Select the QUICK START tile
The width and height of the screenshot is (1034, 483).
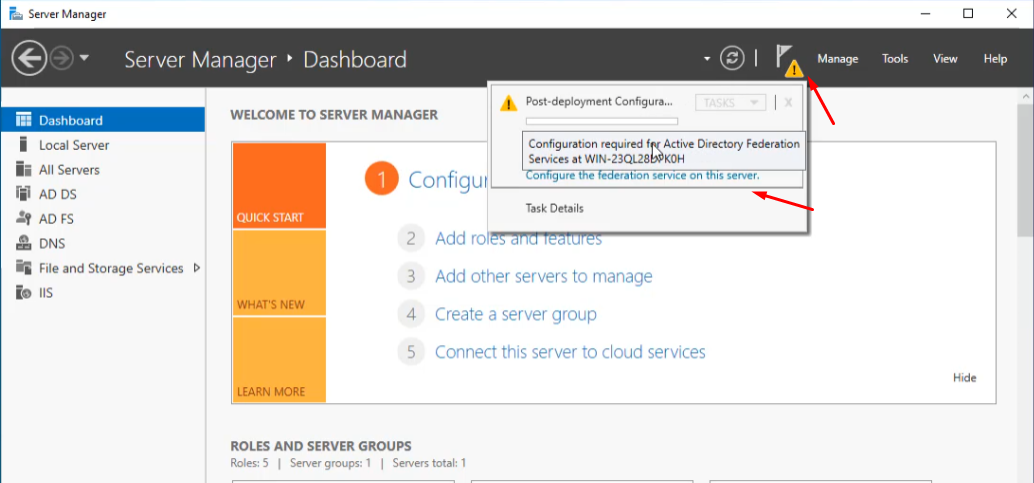(x=279, y=185)
